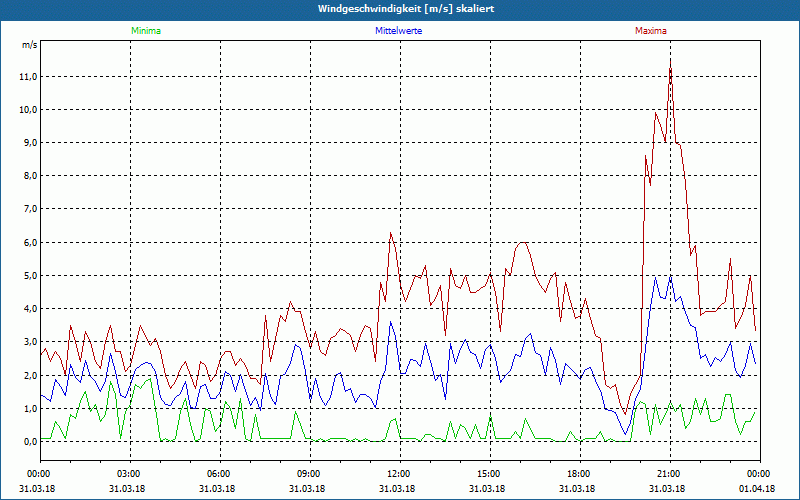Click the "8,0" y-axis value
This screenshot has height=500, width=800.
click(30, 176)
